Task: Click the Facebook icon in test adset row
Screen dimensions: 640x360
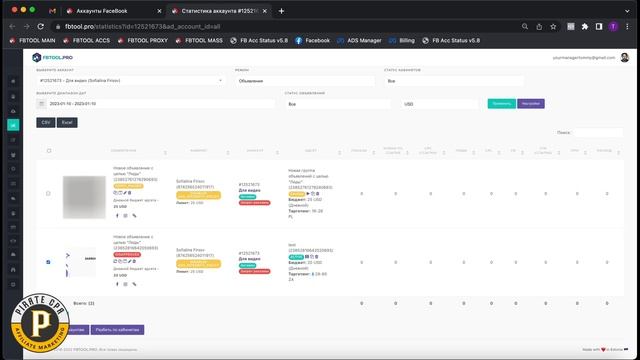Action: coord(117,284)
